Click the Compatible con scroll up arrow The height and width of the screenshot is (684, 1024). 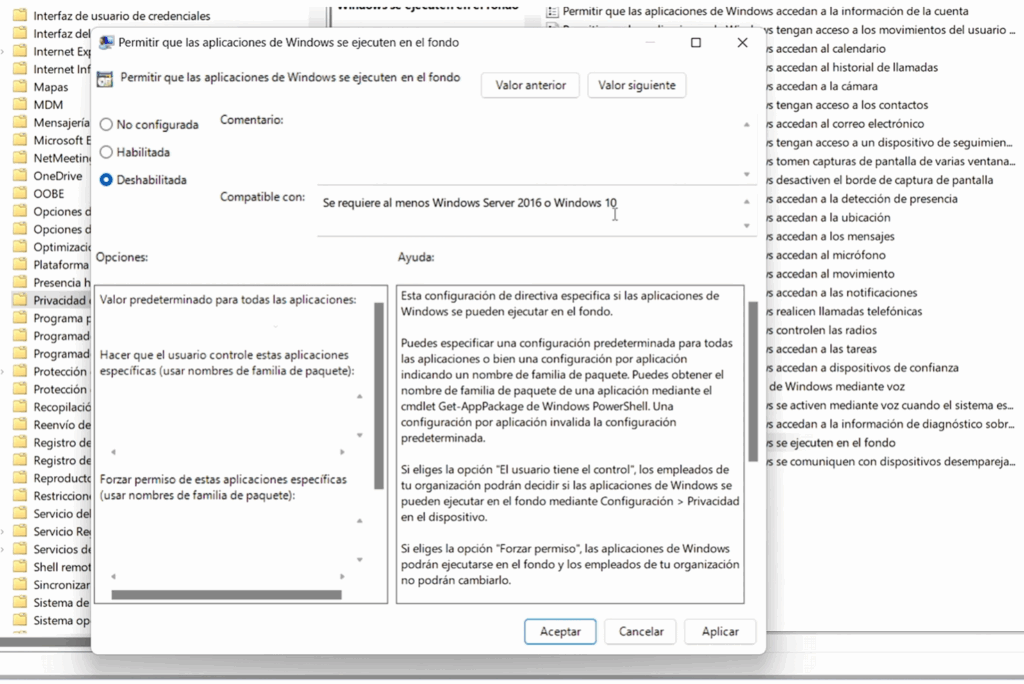(x=746, y=202)
